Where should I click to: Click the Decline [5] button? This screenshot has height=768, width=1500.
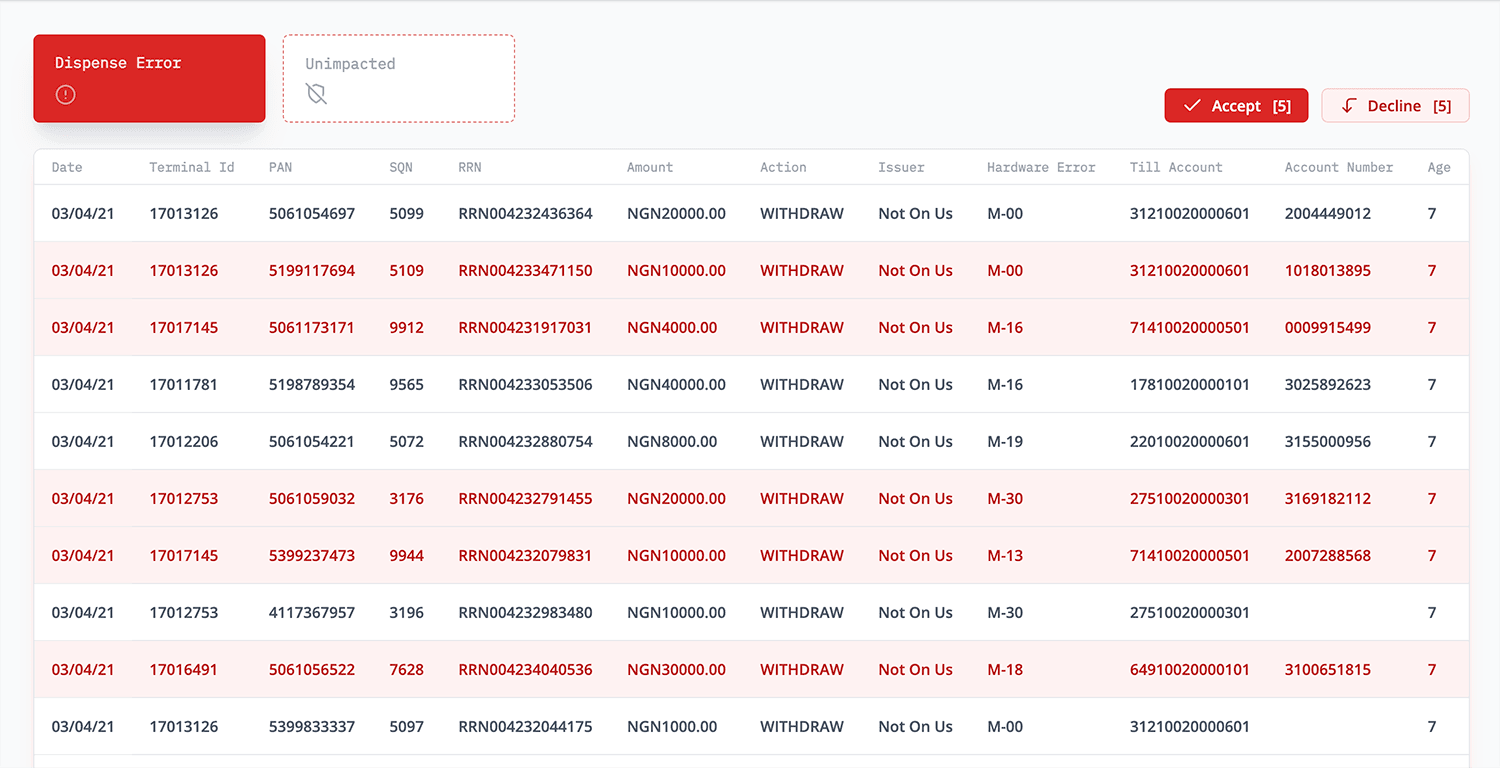click(1395, 105)
